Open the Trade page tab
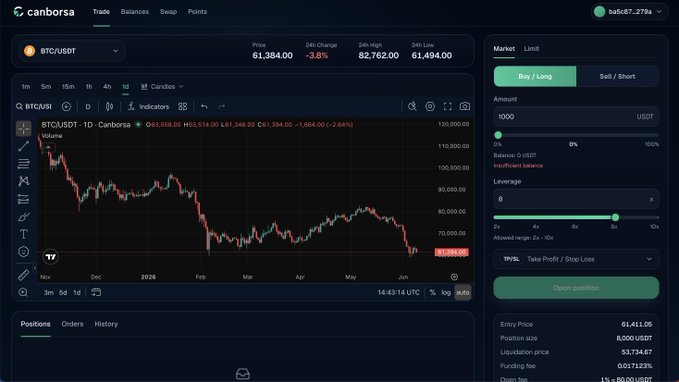Screen dimensions: 679x382 tap(101, 12)
